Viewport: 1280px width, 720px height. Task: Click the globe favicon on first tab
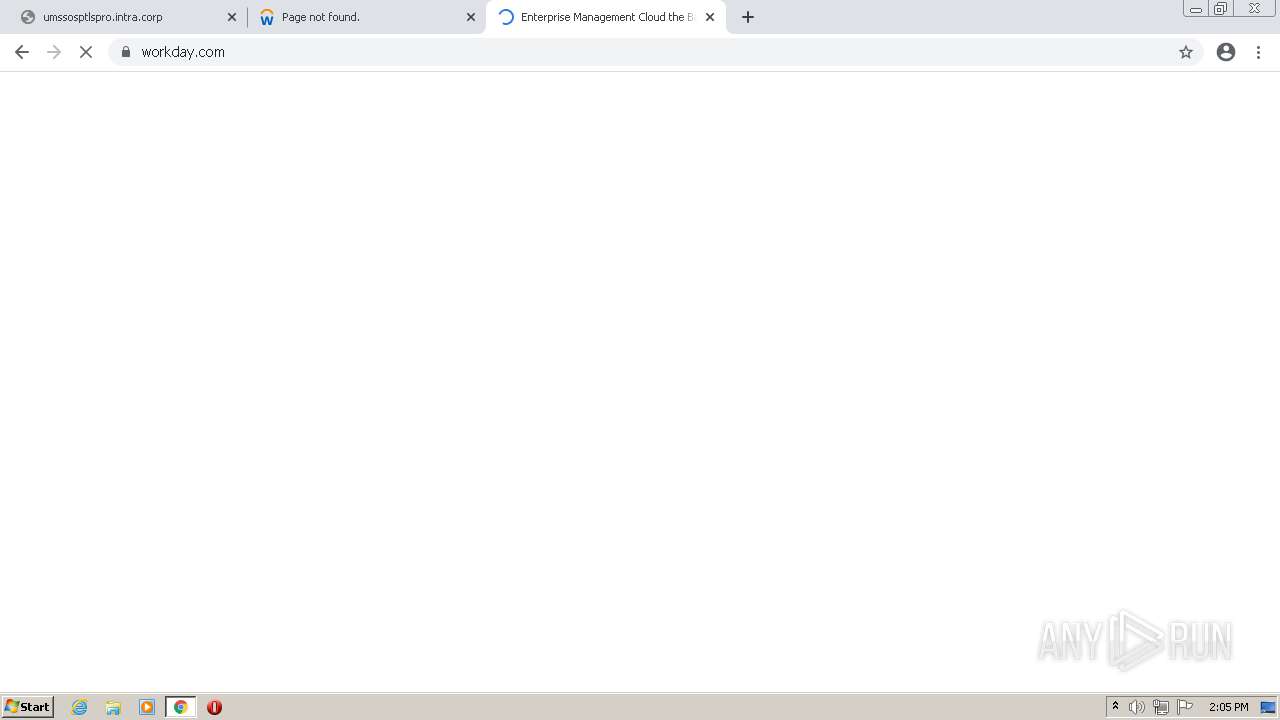coord(28,17)
